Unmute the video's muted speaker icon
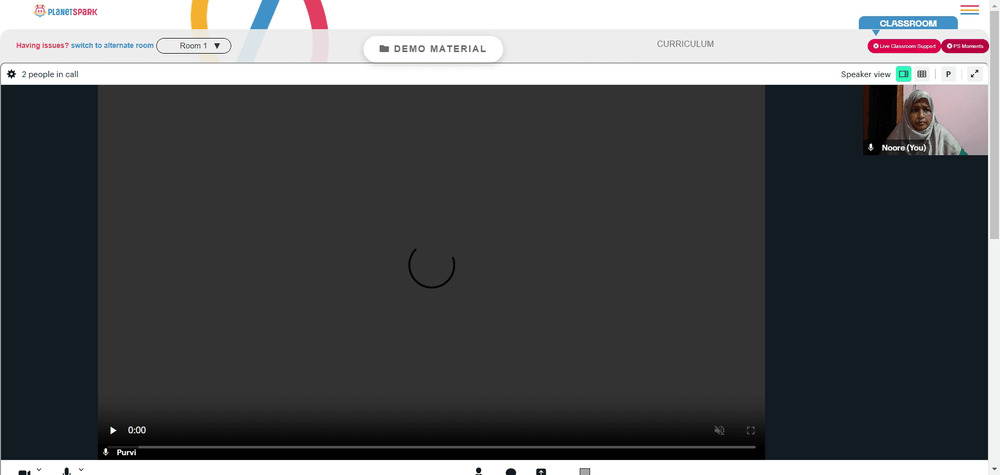The width and height of the screenshot is (1000, 475). coord(719,430)
